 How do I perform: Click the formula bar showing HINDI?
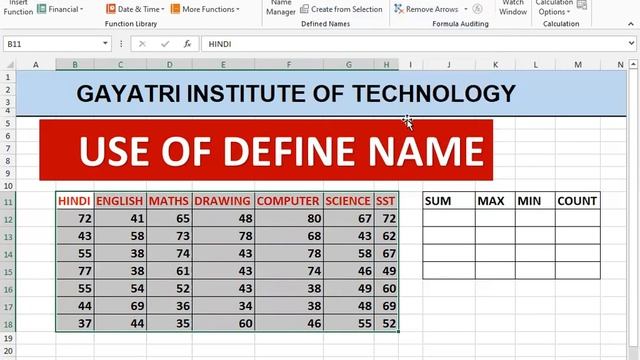[414, 44]
